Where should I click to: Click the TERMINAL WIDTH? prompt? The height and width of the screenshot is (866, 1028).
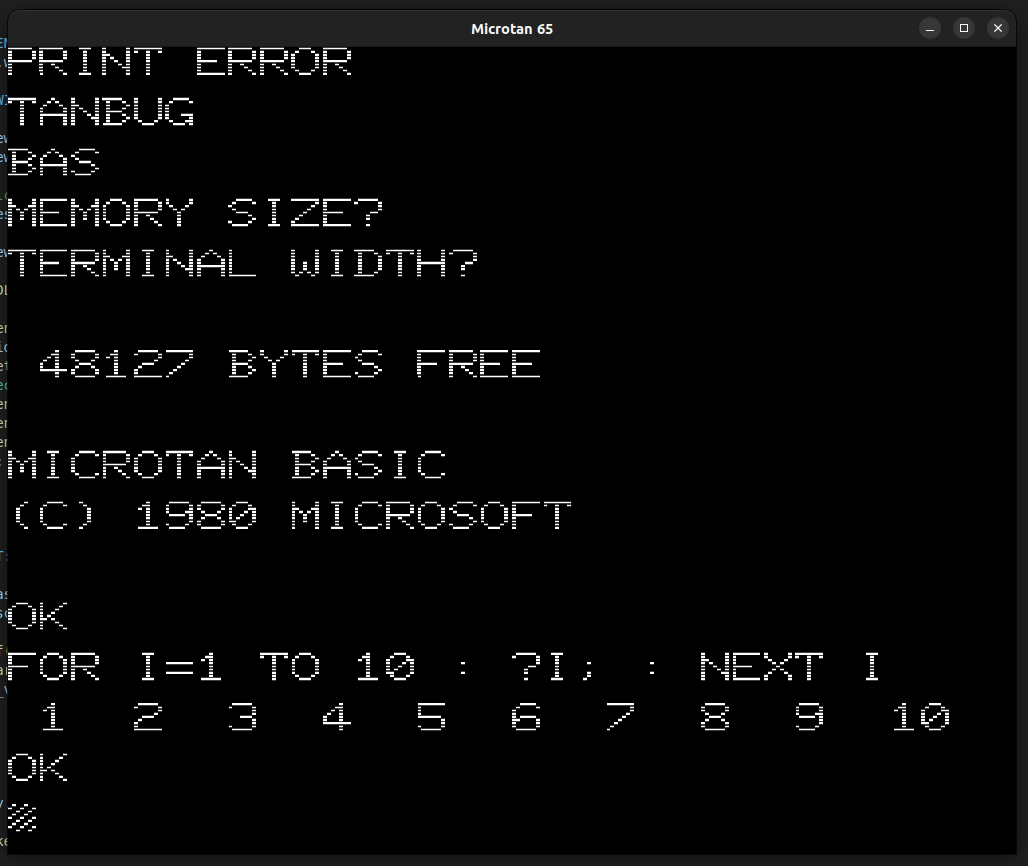point(243,263)
